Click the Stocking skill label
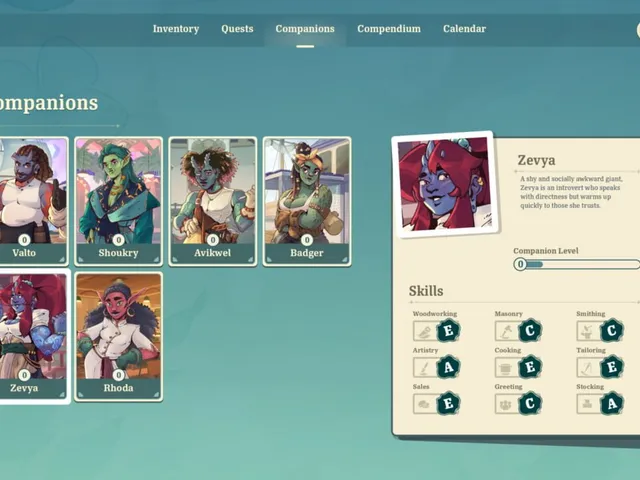640x480 pixels. click(590, 387)
